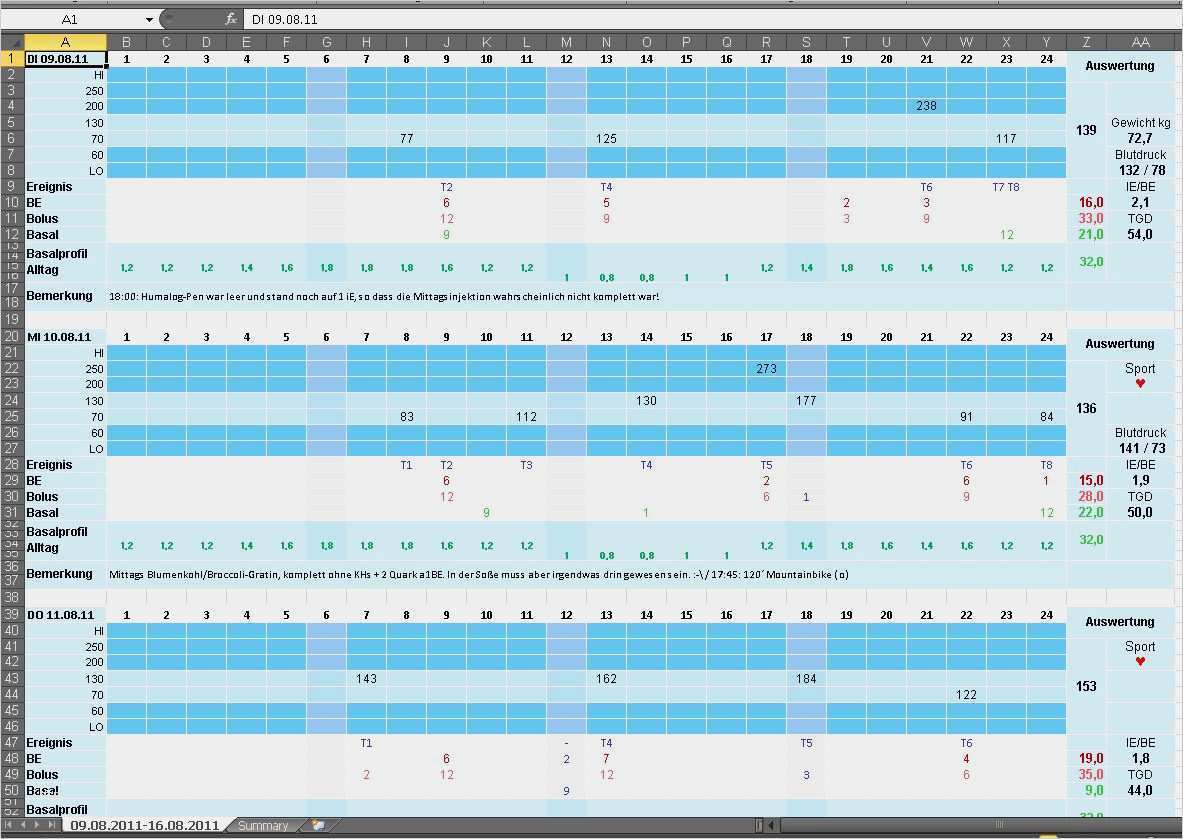
Task: Select the 09.08.2011-16.08.2011 sheet tab
Action: [x=143, y=825]
